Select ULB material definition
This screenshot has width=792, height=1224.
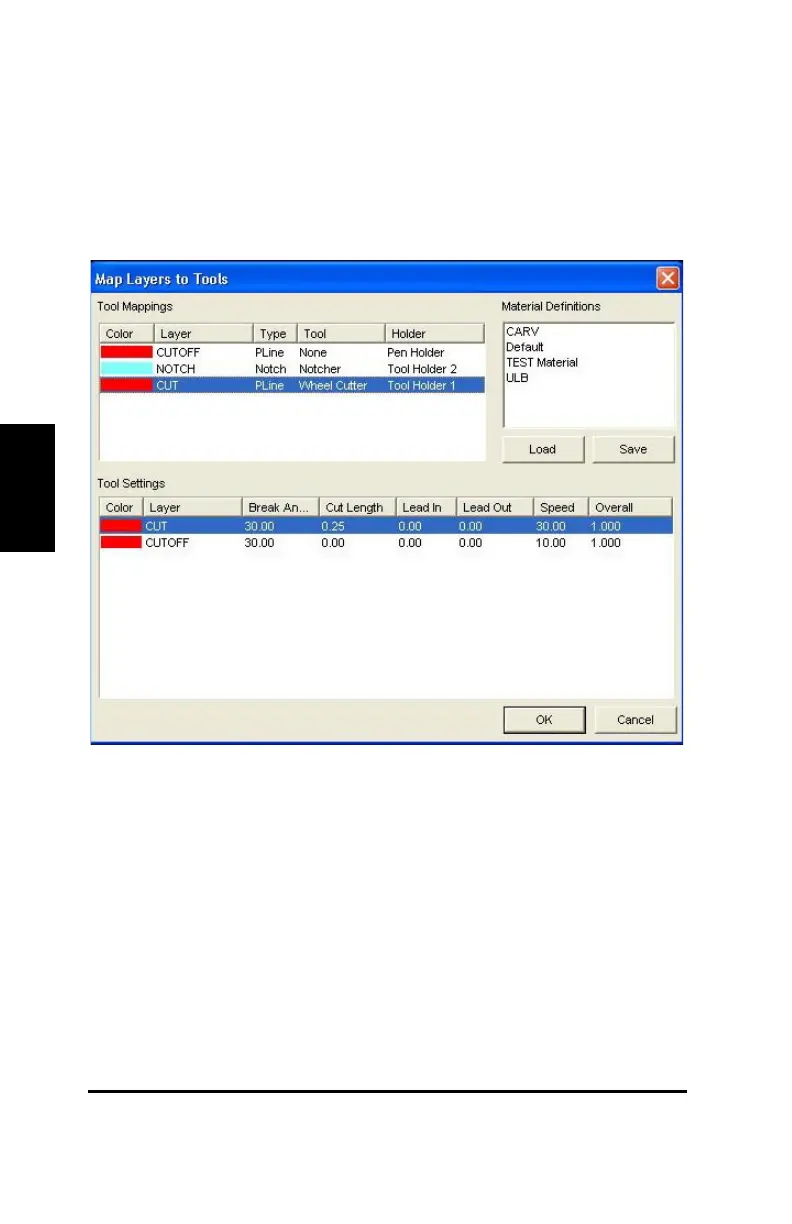point(517,378)
